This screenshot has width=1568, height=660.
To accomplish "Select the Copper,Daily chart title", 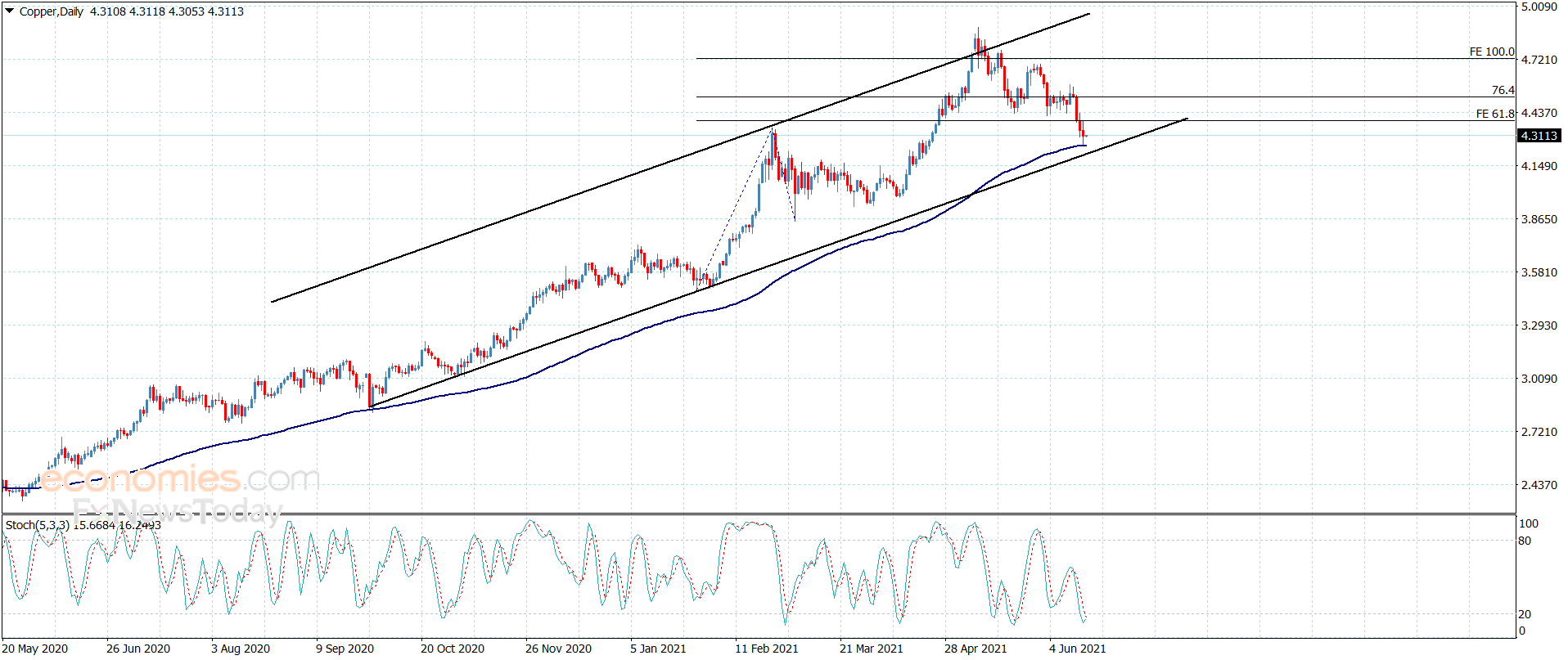I will pyautogui.click(x=52, y=11).
